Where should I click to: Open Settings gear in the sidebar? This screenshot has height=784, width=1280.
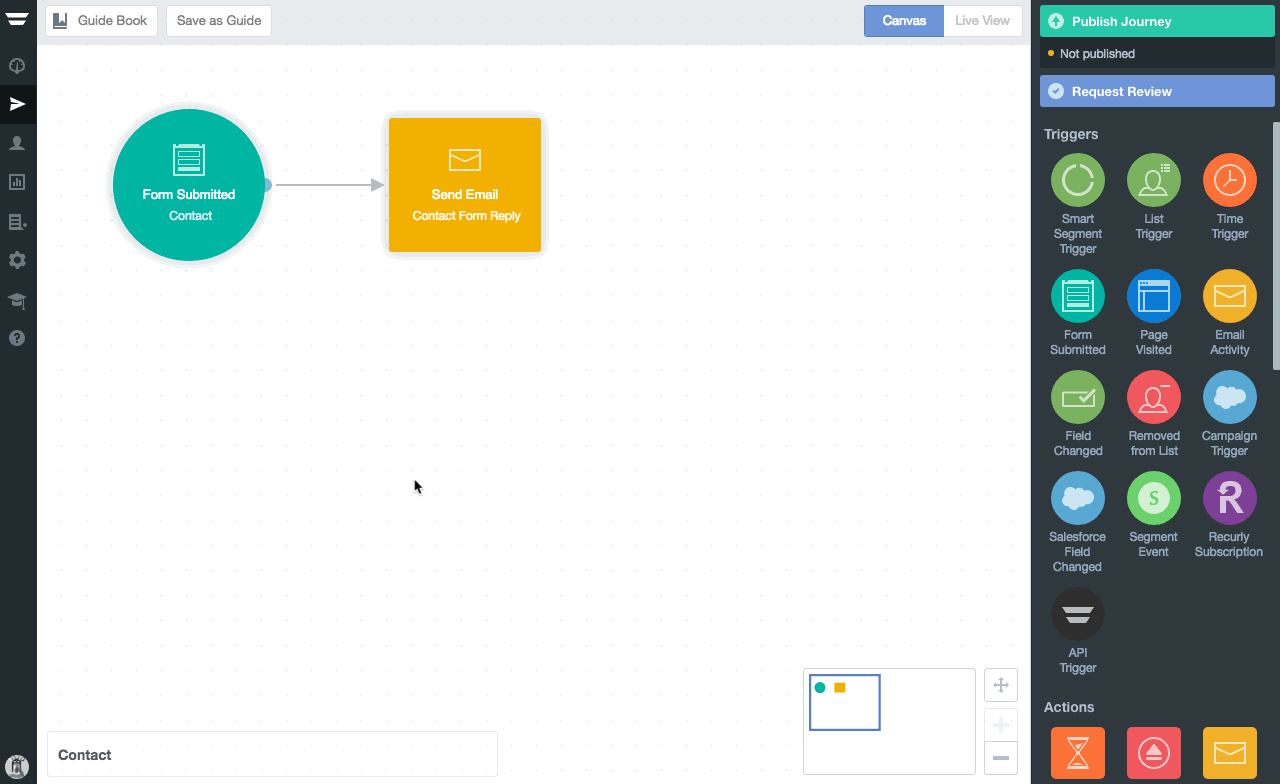17,260
